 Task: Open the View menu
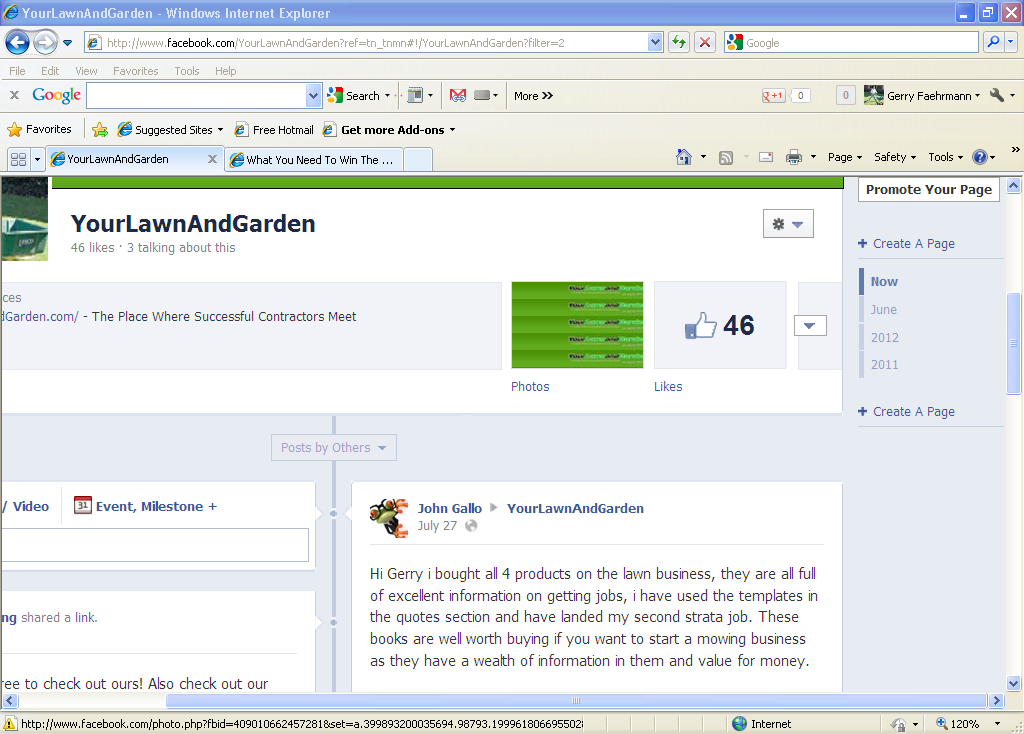click(x=86, y=71)
